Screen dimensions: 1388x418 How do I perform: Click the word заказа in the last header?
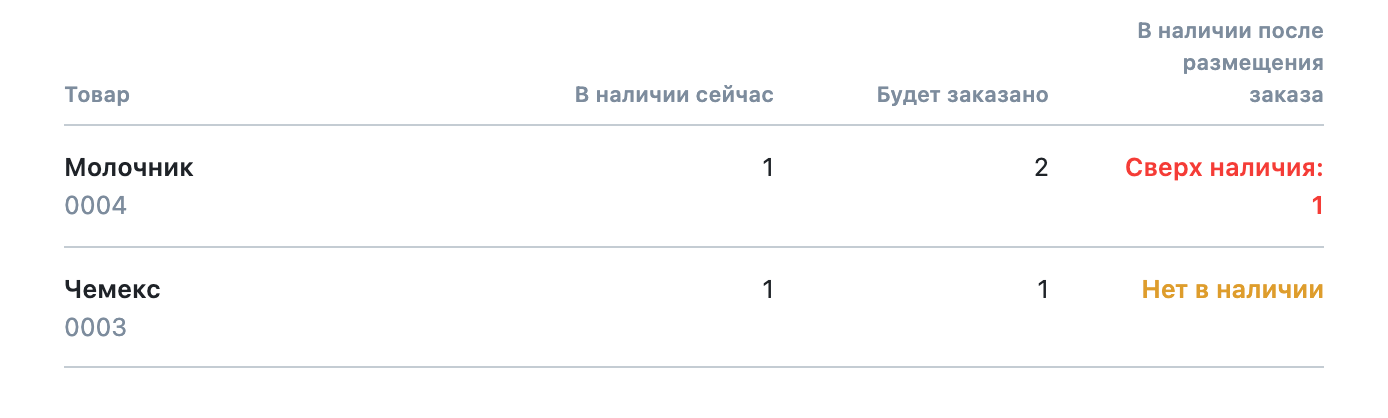coord(1285,95)
